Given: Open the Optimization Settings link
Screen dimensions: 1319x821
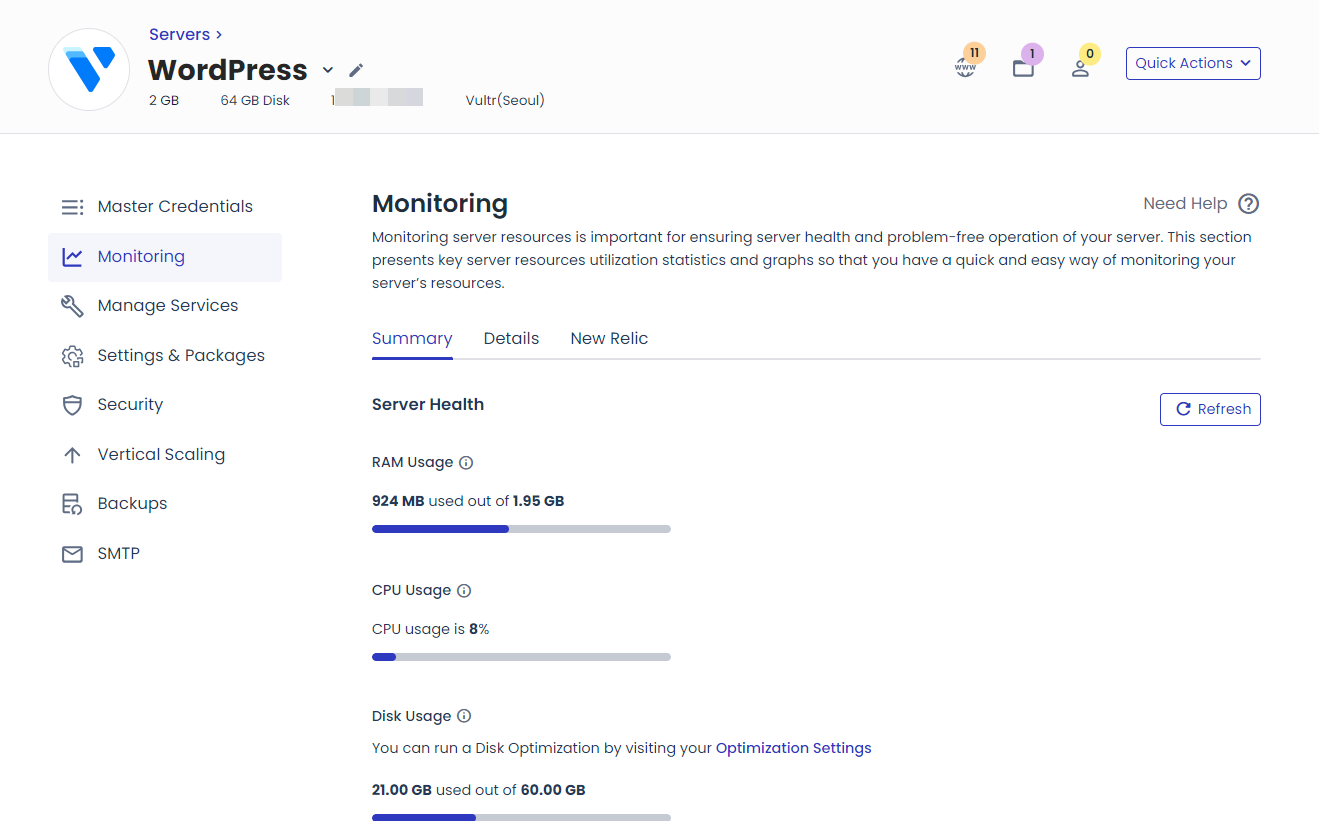Looking at the screenshot, I should [794, 748].
